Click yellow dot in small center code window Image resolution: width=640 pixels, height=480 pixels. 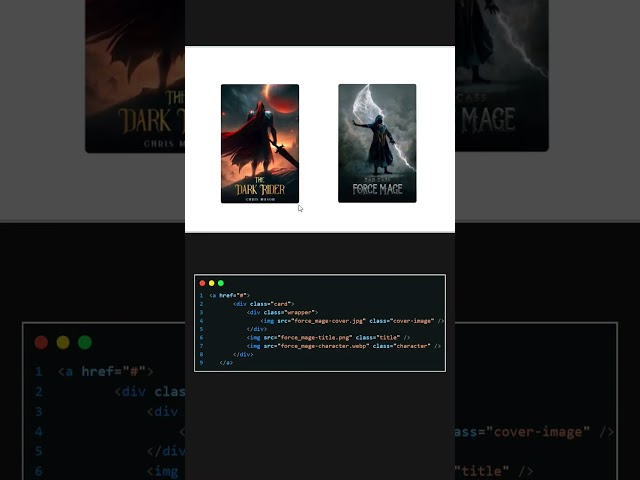[211, 283]
